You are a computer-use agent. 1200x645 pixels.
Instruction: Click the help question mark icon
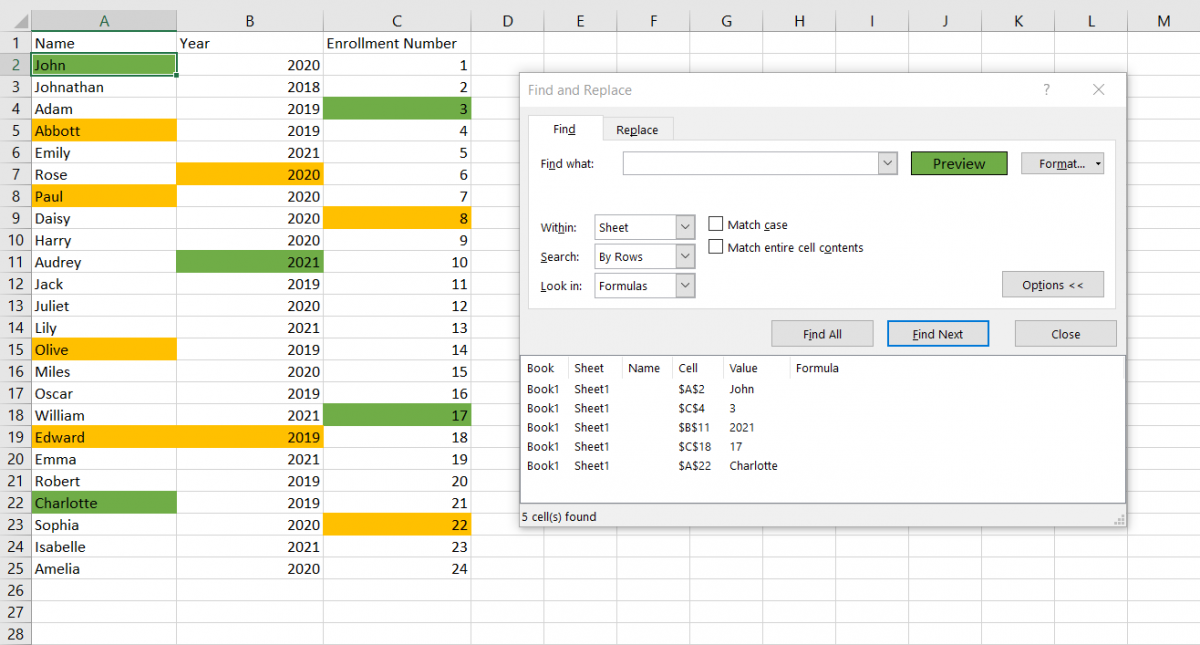click(1046, 90)
